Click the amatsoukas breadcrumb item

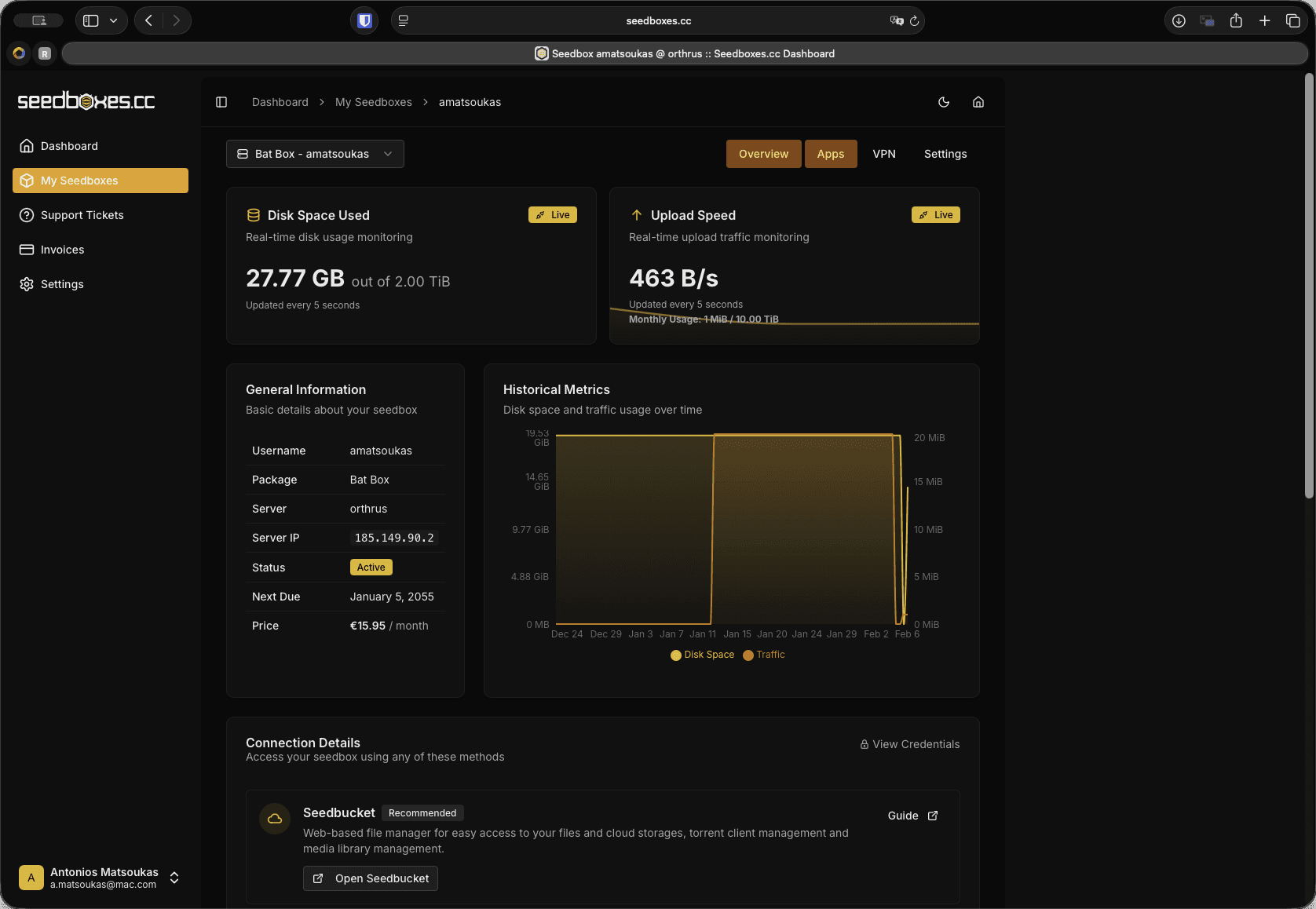coord(470,102)
